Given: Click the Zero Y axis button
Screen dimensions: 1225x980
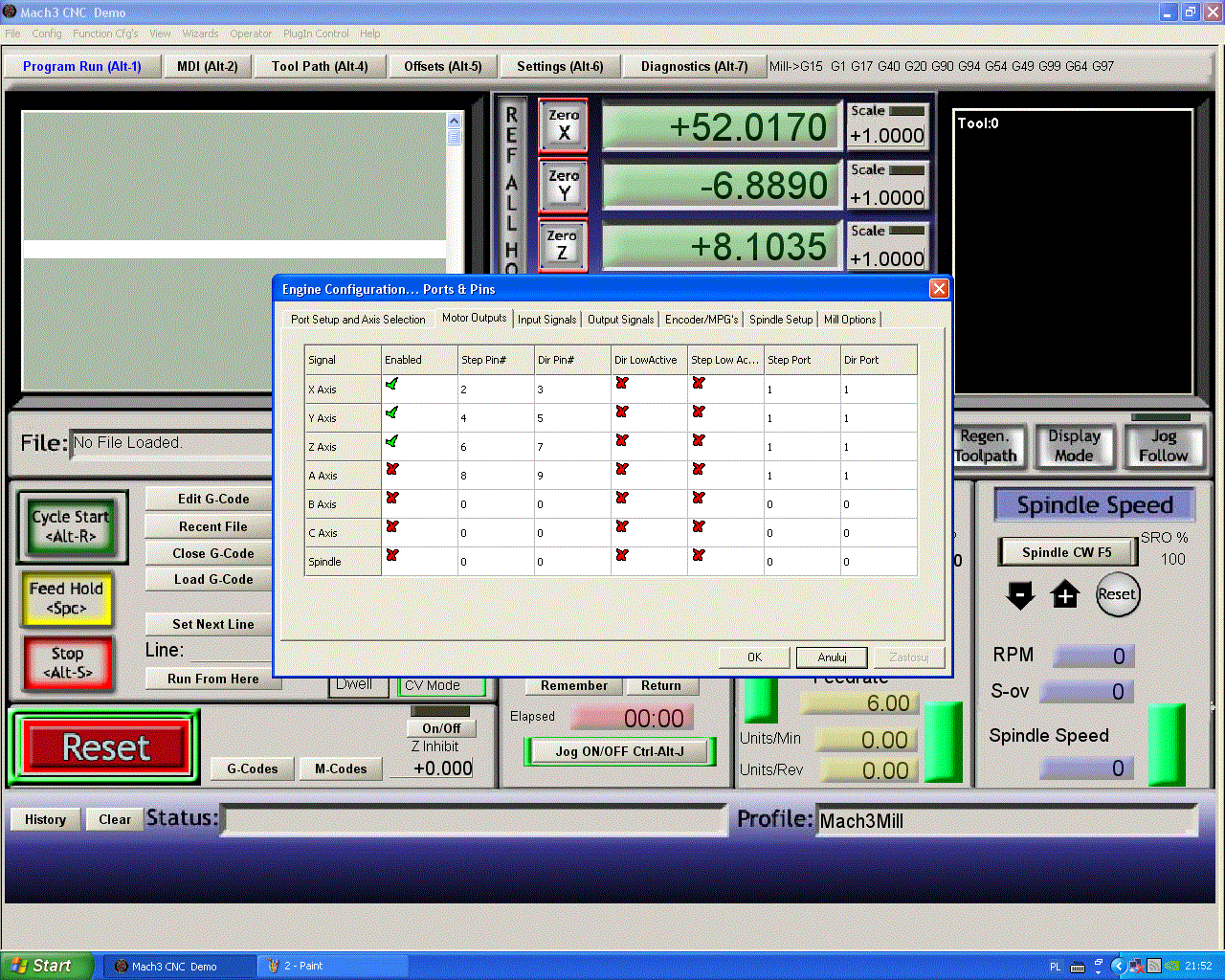Looking at the screenshot, I should click(563, 186).
